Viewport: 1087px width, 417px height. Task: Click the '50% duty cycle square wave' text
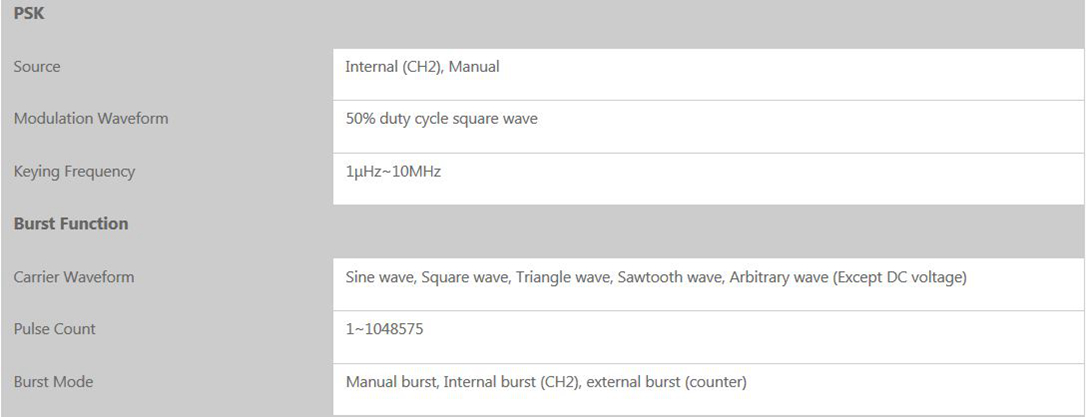point(441,119)
